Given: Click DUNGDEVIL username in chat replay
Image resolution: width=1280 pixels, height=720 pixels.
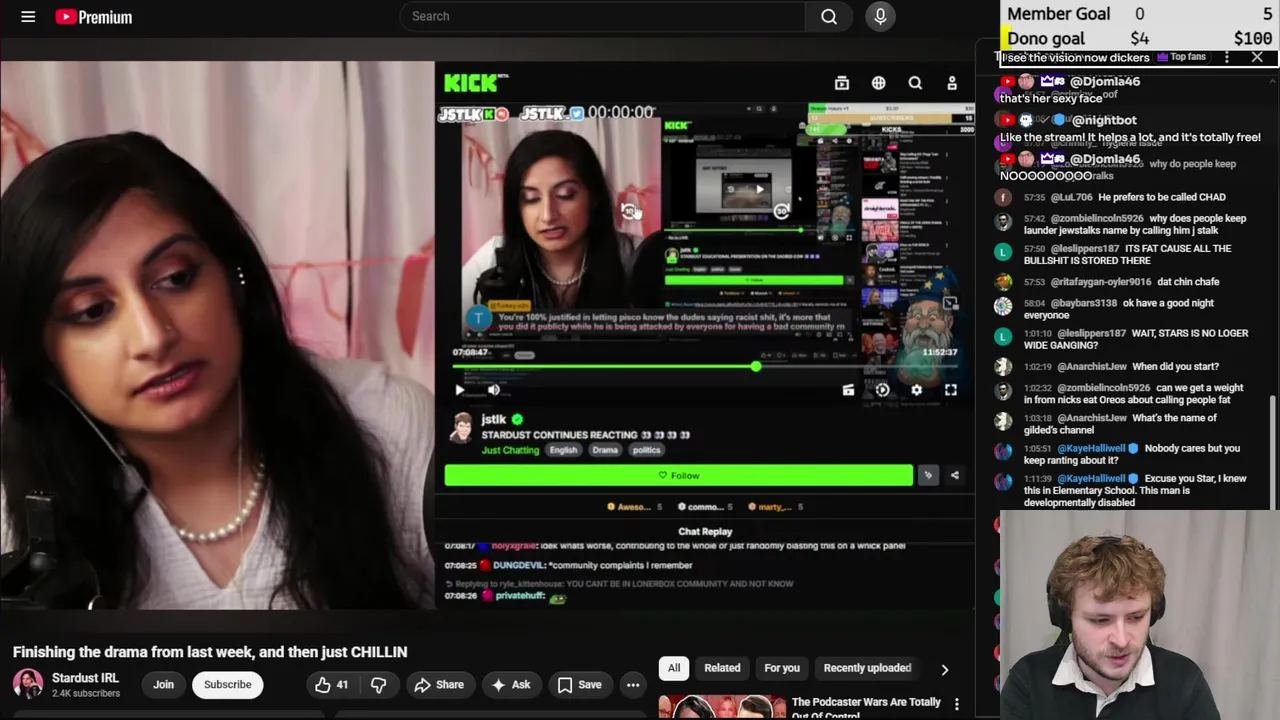Looking at the screenshot, I should point(518,565).
